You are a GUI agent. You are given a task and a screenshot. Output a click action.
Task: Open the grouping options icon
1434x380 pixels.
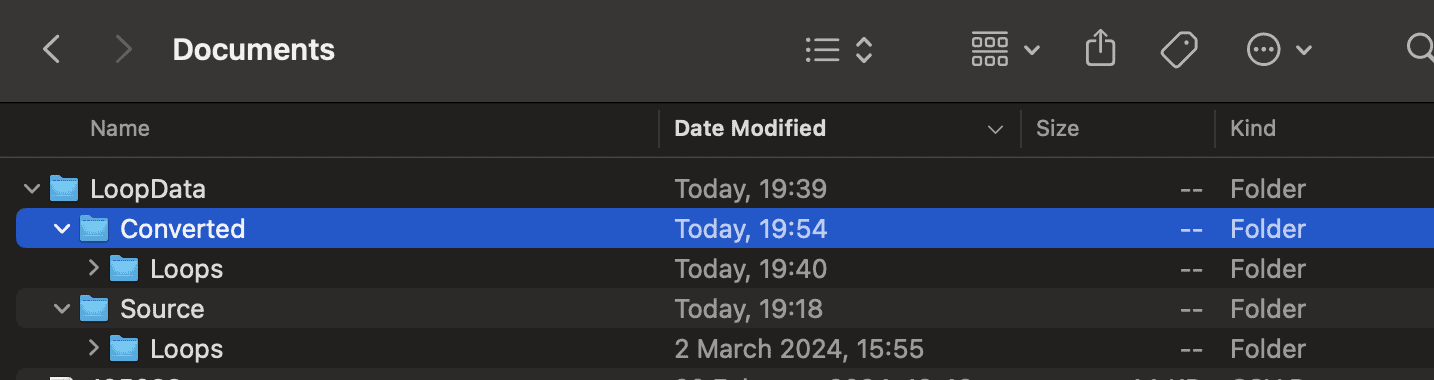point(1005,49)
